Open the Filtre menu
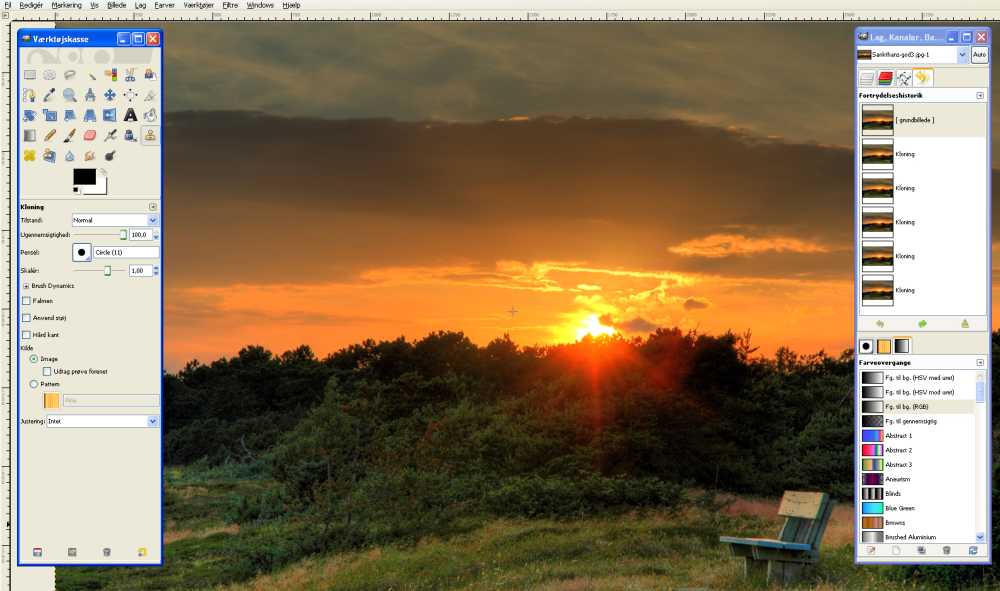 [x=230, y=5]
